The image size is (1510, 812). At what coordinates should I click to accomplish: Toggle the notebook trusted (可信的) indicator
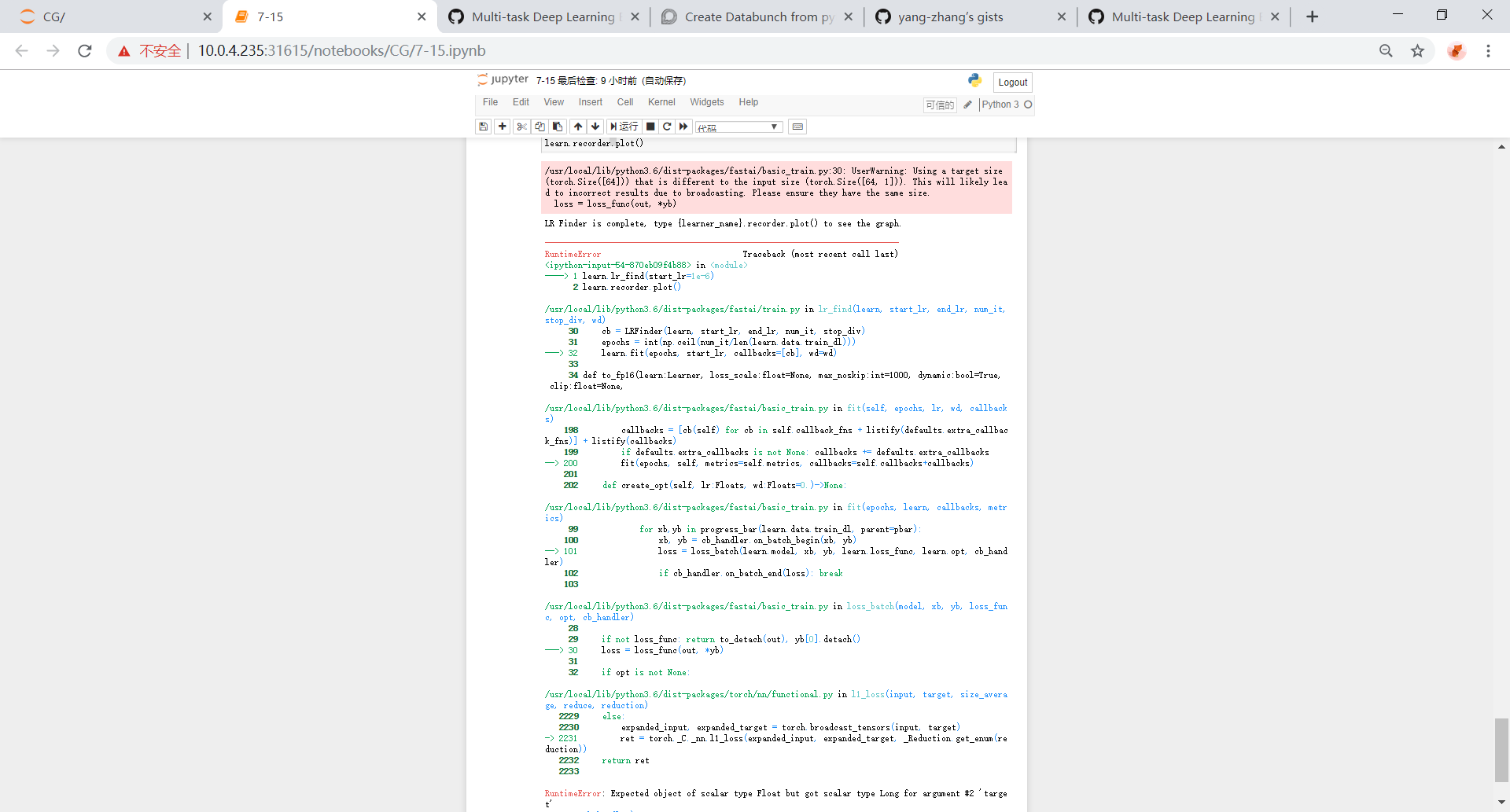tap(940, 105)
